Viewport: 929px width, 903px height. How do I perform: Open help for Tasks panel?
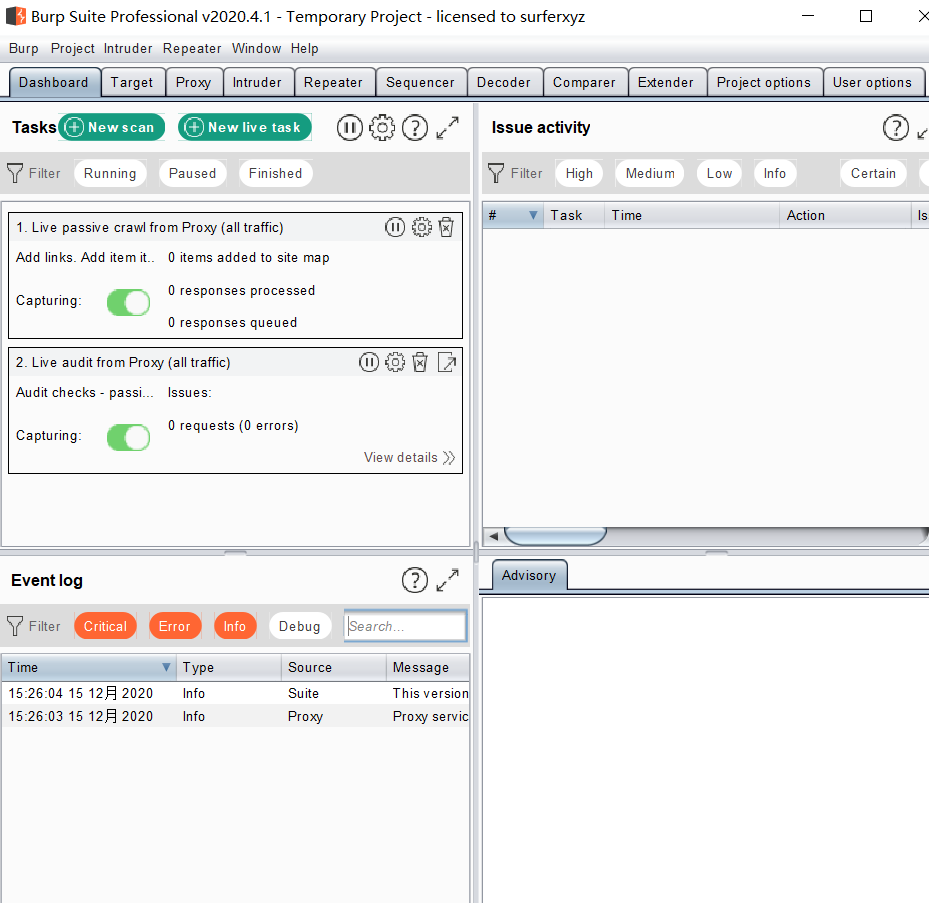[x=415, y=127]
